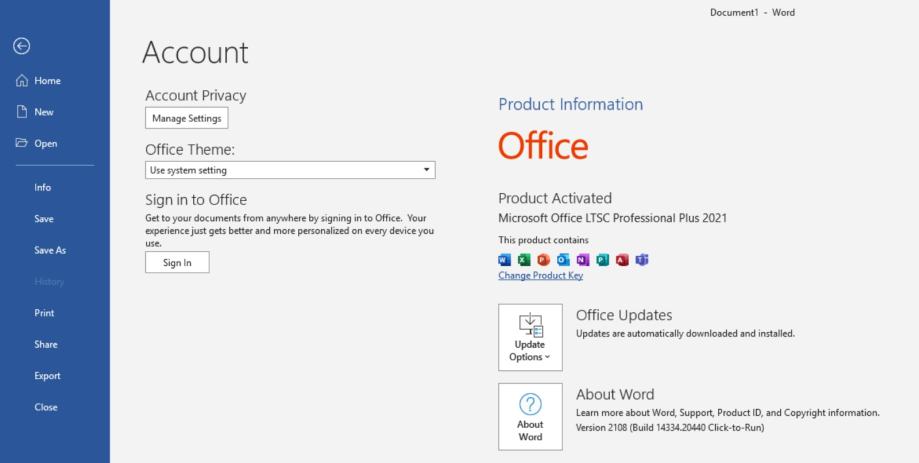Open the Export page

pos(47,376)
